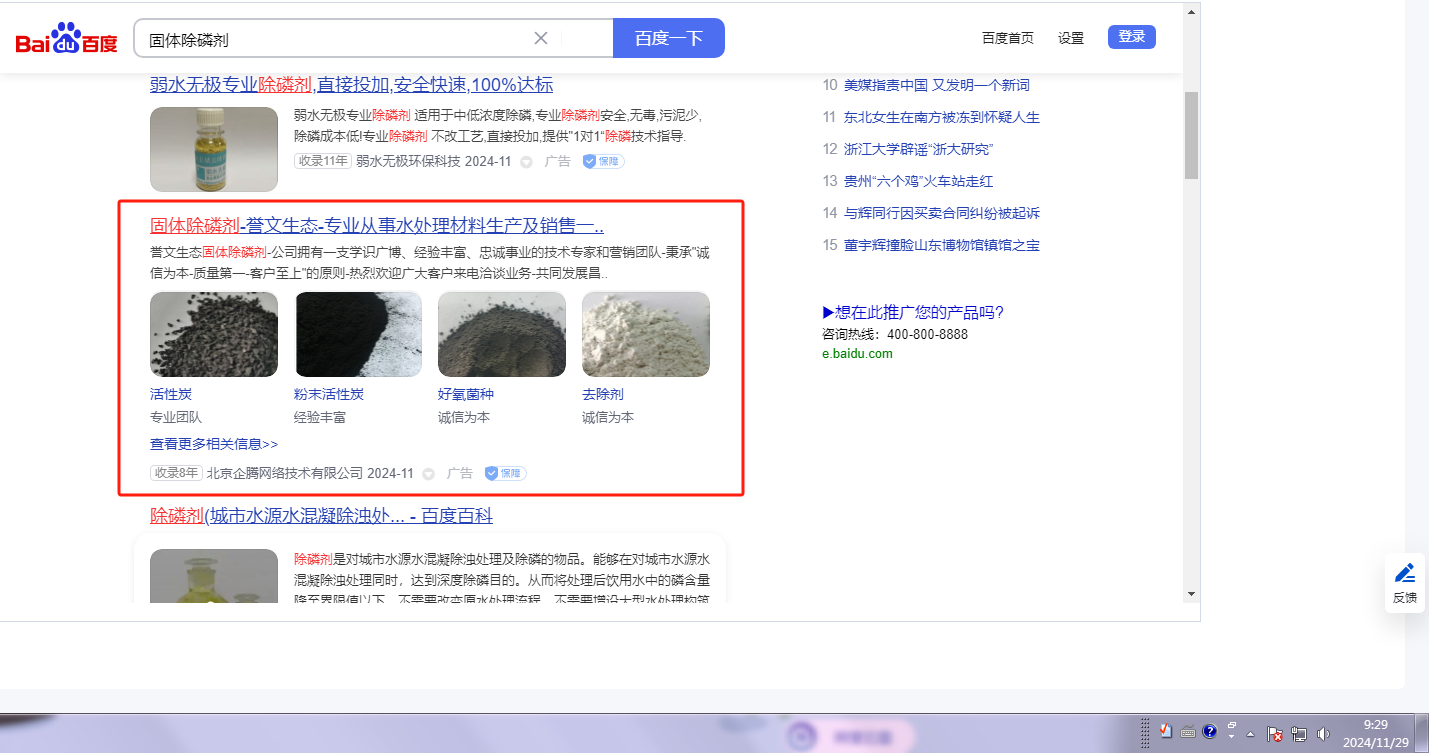Click ▶想在此推广您的产品吗? link
The image size is (1429, 753).
pyautogui.click(x=913, y=312)
